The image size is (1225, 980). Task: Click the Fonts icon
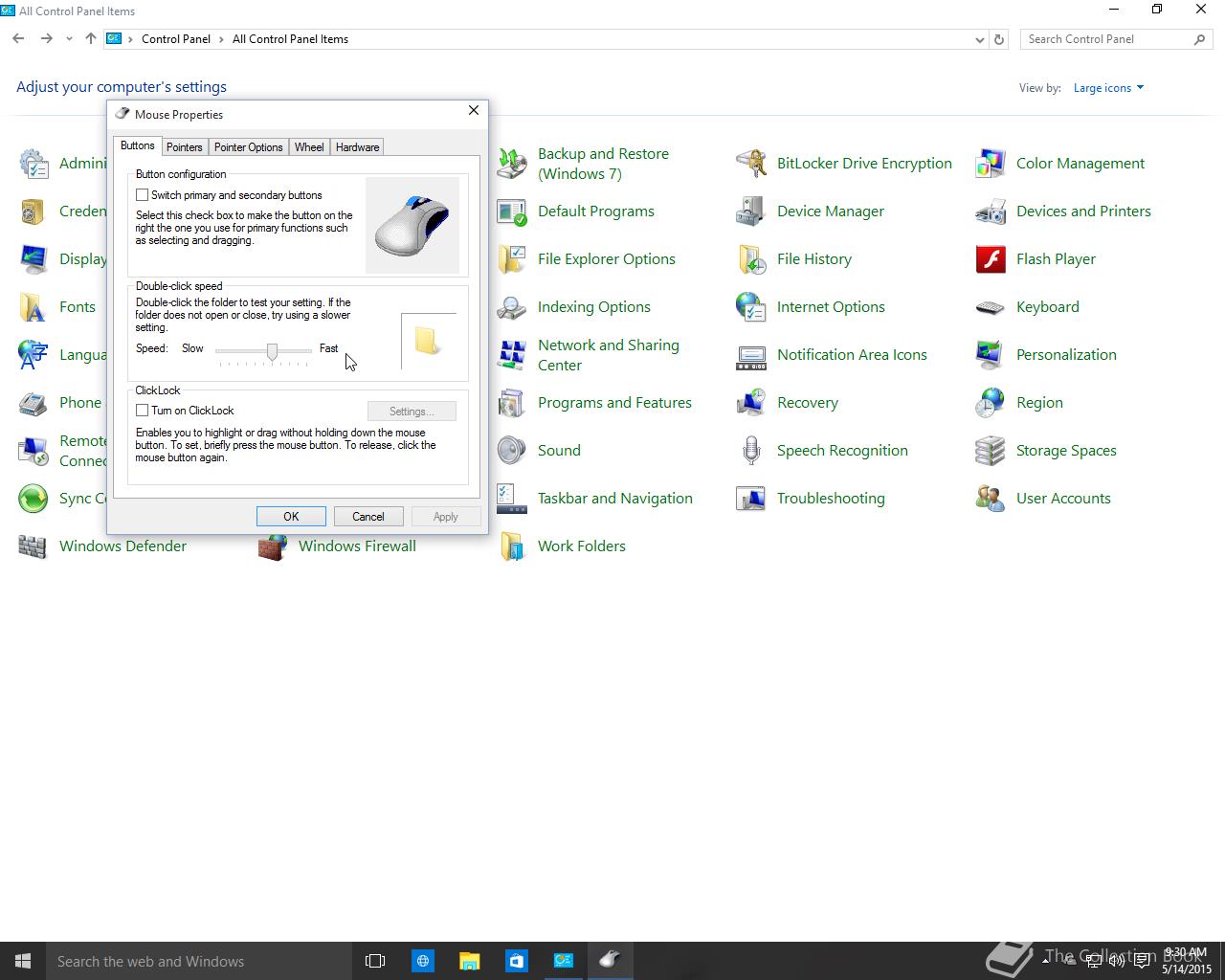point(33,307)
